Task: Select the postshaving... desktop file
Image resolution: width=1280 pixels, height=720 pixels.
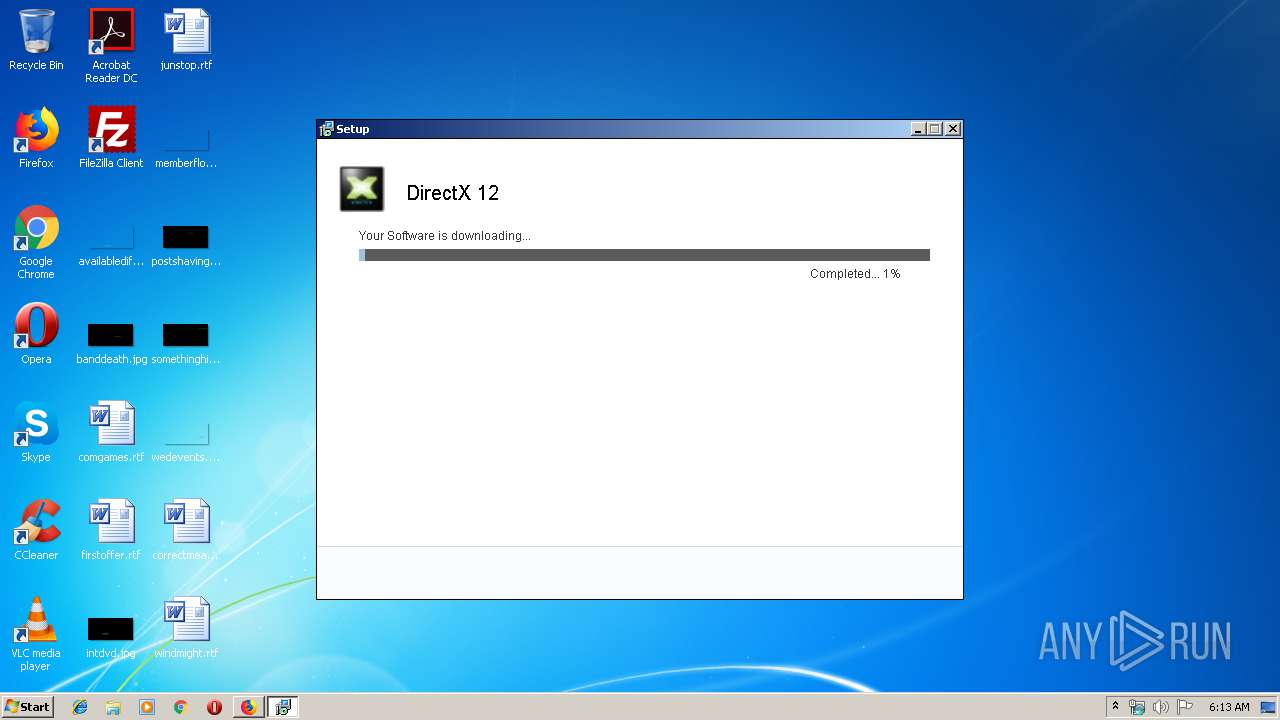Action: 186,246
